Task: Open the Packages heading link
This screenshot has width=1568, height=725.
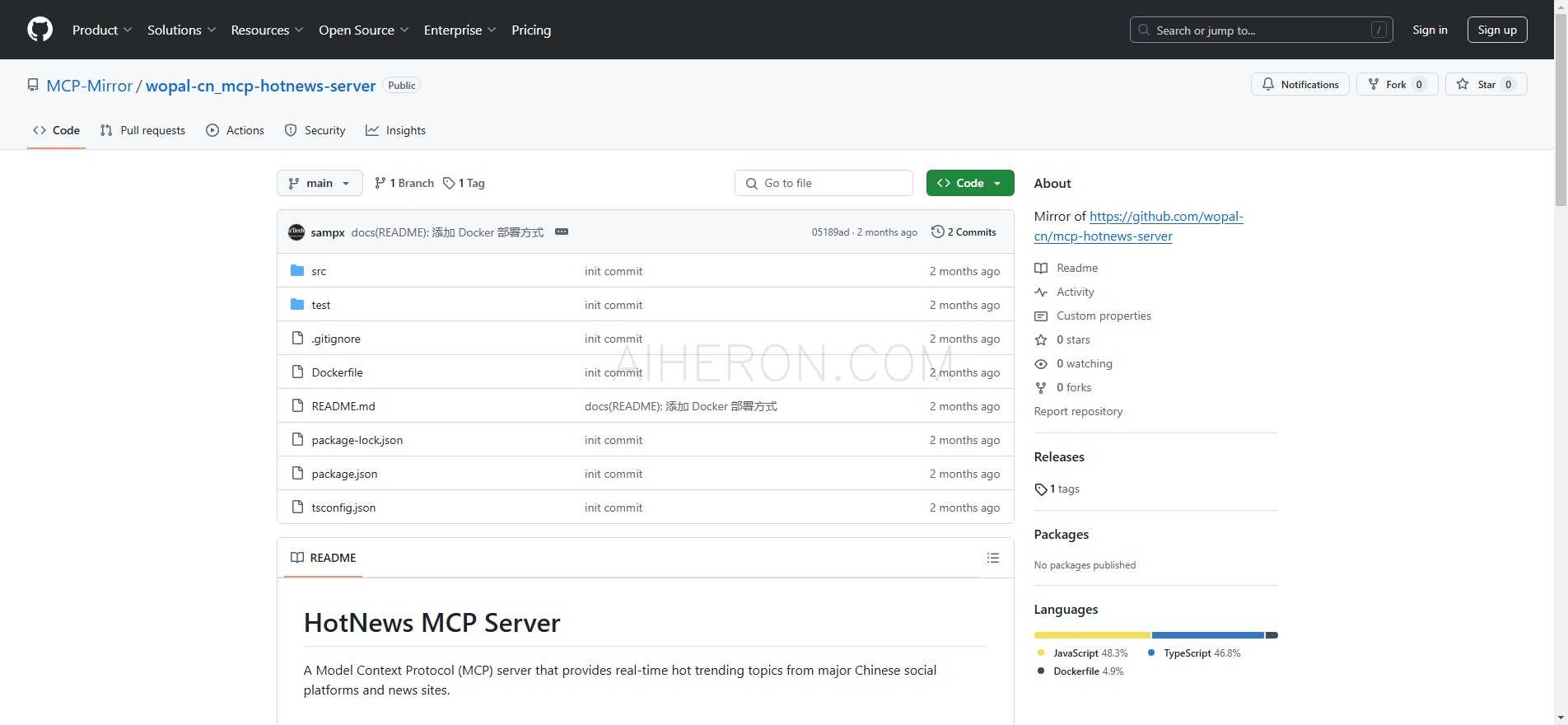Action: [x=1062, y=534]
